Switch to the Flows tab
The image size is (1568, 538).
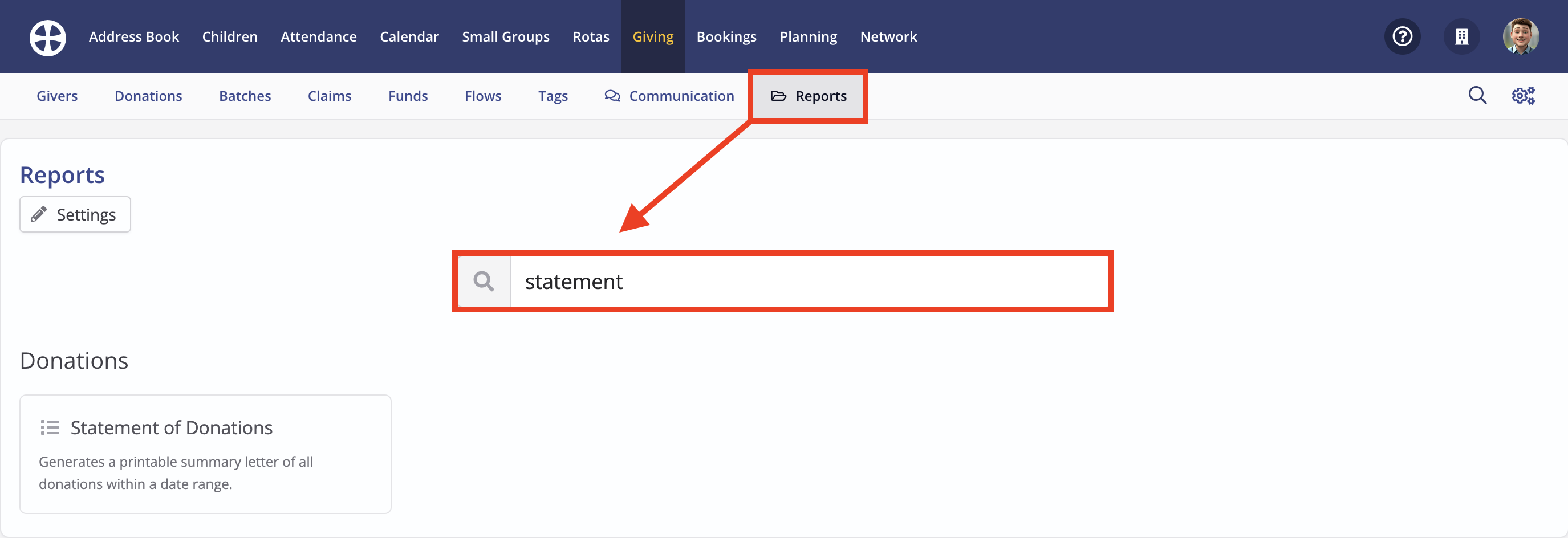point(483,96)
